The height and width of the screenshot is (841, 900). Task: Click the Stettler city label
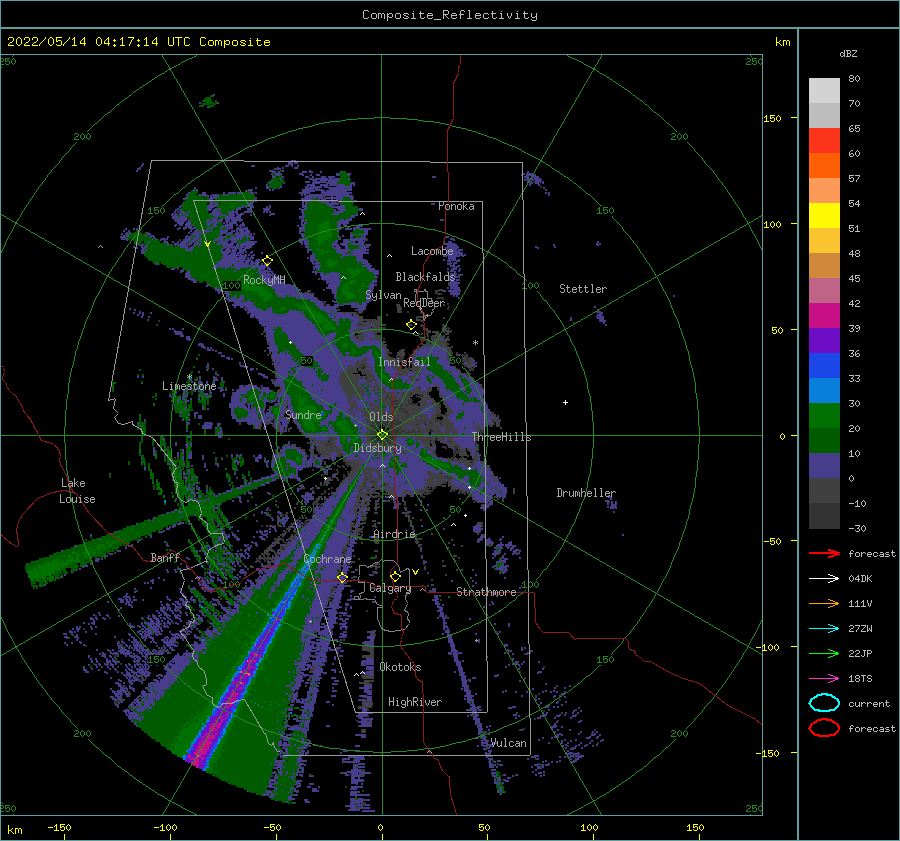(x=583, y=289)
